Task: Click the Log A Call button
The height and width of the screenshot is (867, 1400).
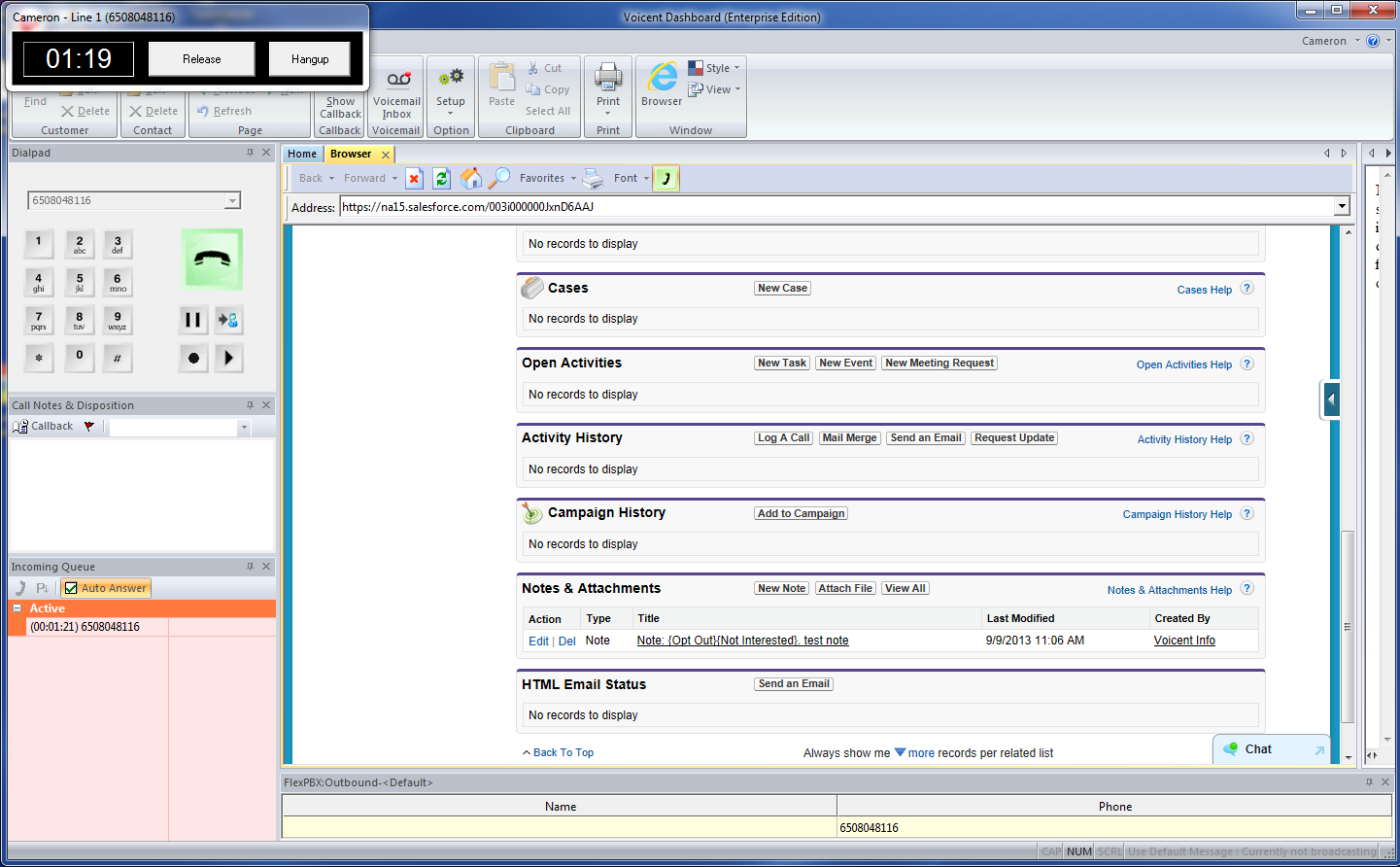Action: (x=784, y=437)
